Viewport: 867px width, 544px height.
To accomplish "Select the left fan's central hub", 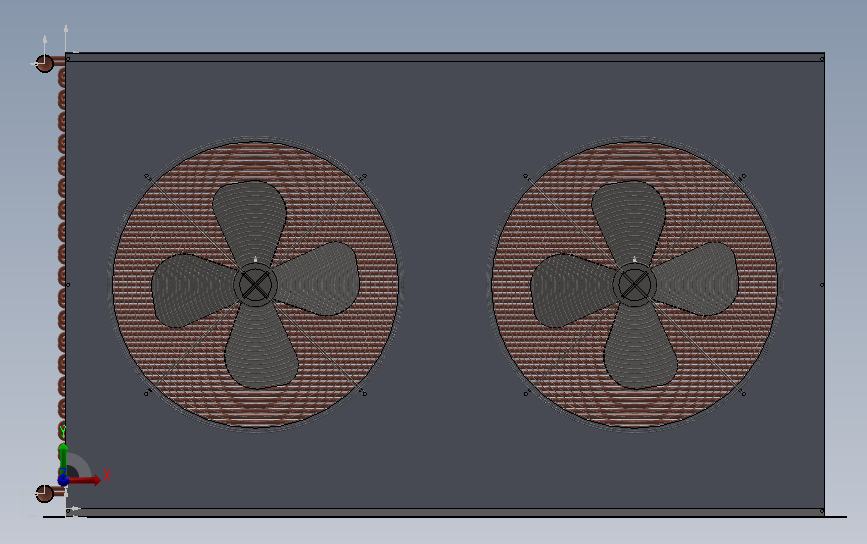I will click(x=255, y=285).
